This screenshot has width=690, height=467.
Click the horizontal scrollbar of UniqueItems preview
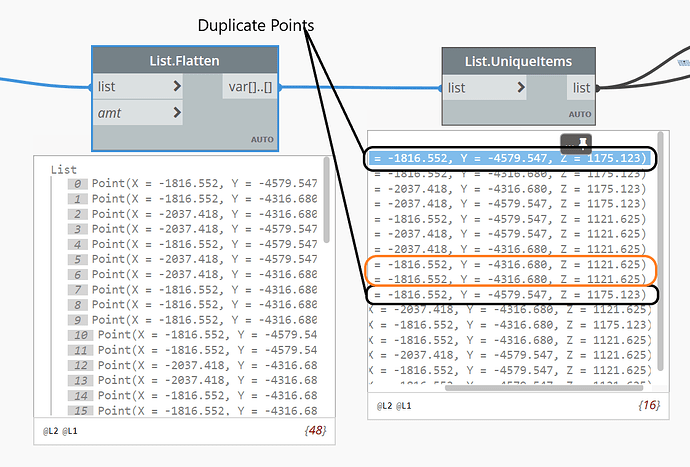544,388
